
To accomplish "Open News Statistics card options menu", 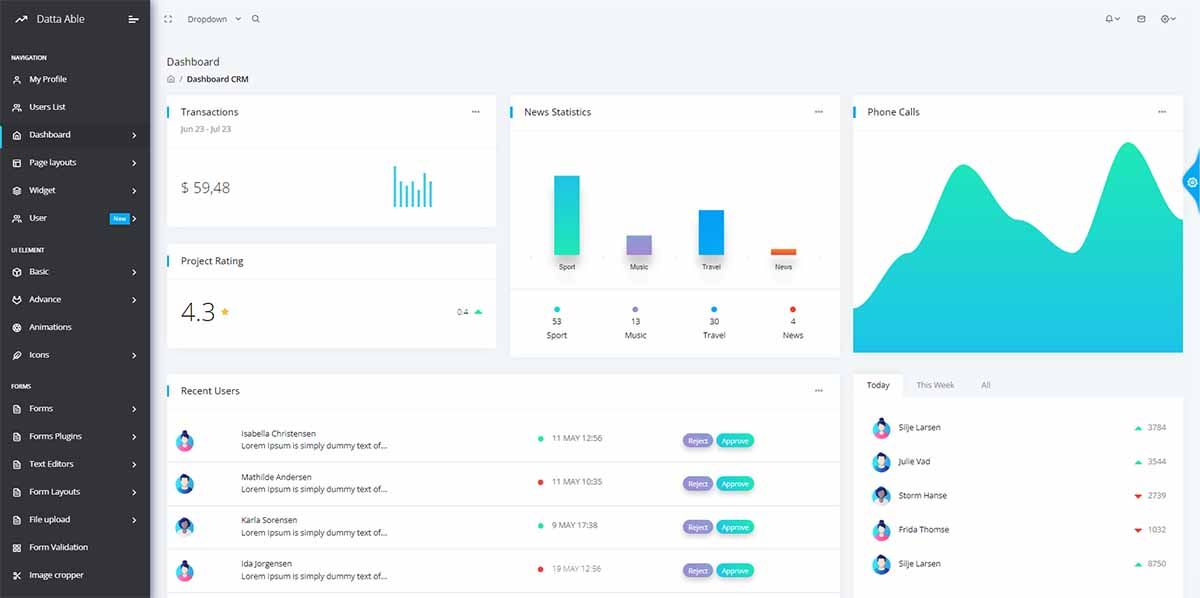I will (x=819, y=112).
